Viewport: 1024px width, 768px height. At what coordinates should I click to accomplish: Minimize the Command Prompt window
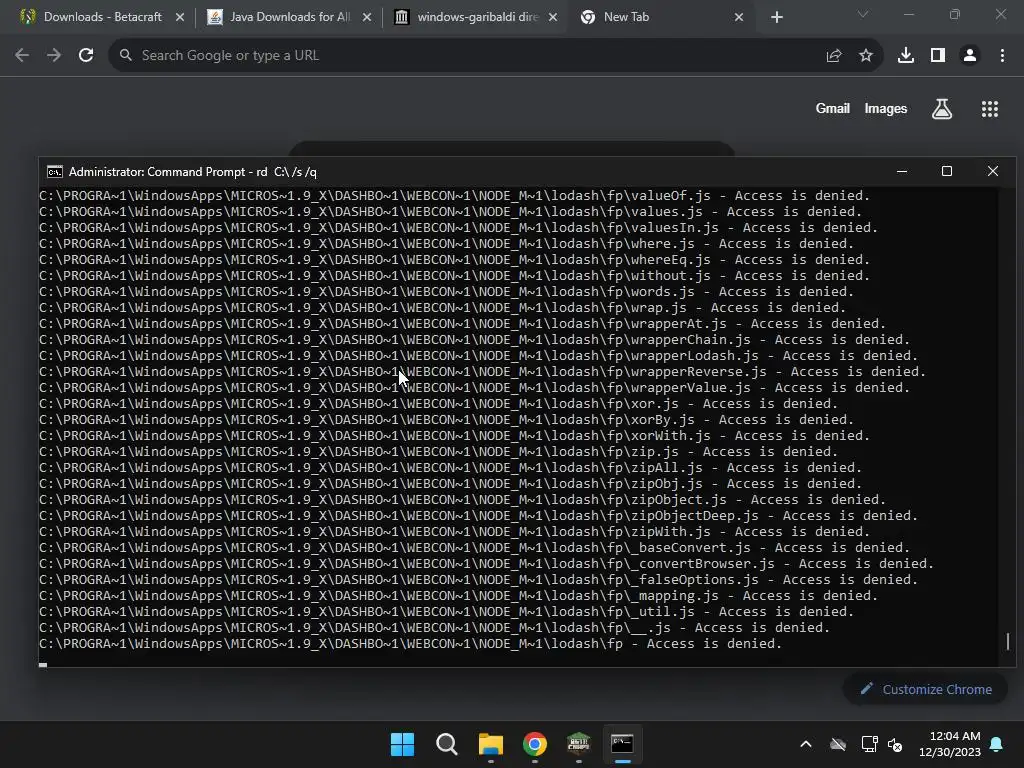[902, 172]
